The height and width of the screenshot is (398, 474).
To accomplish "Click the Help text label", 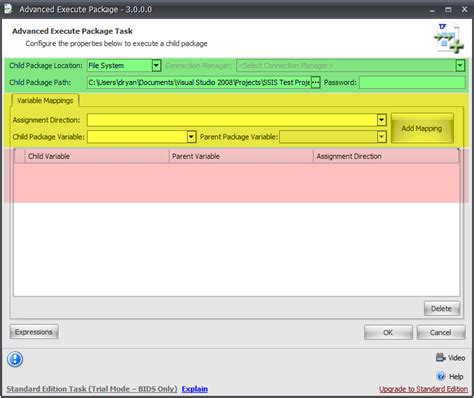I will [456, 377].
